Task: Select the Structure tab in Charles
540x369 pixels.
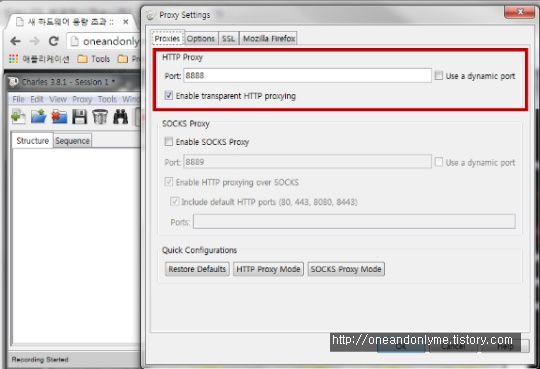Action: pyautogui.click(x=32, y=141)
